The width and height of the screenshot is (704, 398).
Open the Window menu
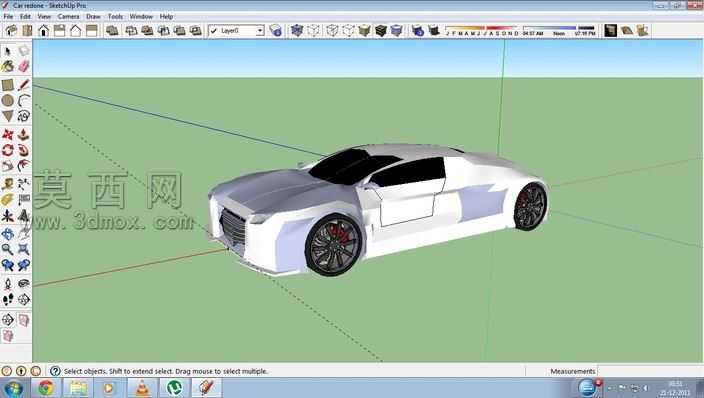coord(141,16)
